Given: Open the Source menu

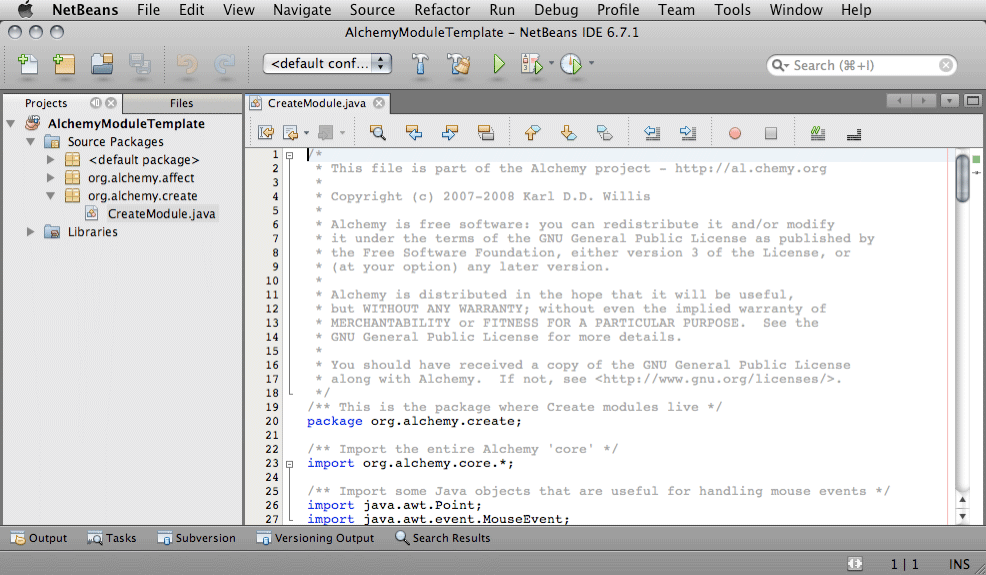Looking at the screenshot, I should pyautogui.click(x=372, y=10).
